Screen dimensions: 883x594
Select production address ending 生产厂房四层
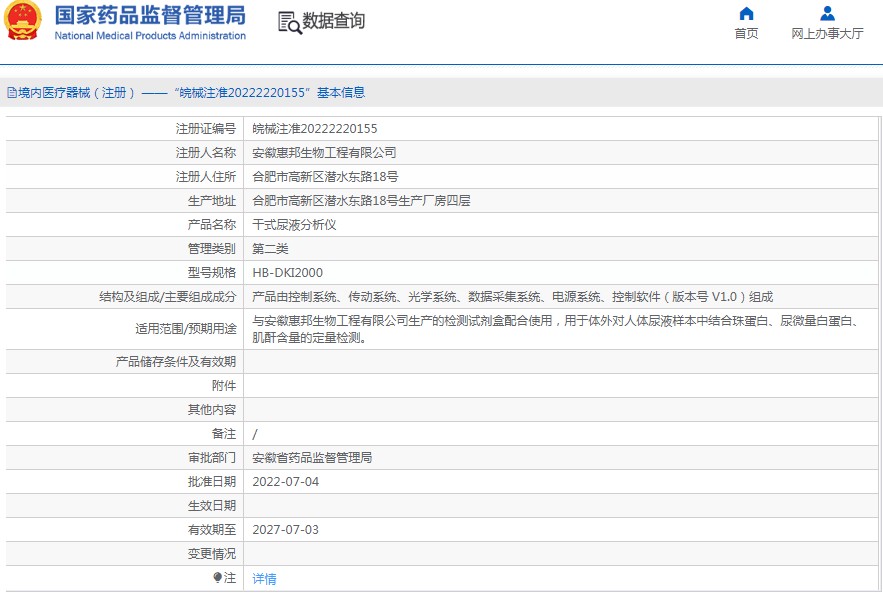[x=361, y=200]
